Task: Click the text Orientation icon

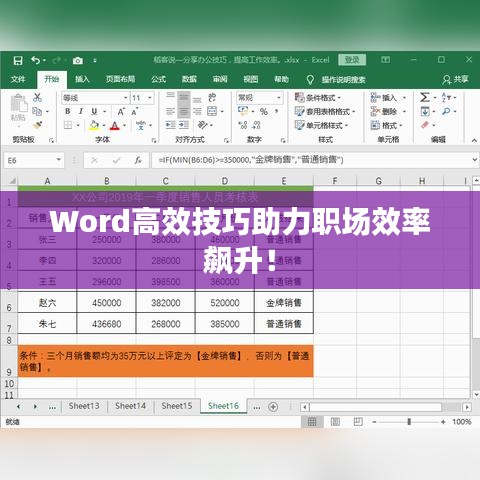Action: 202,125
